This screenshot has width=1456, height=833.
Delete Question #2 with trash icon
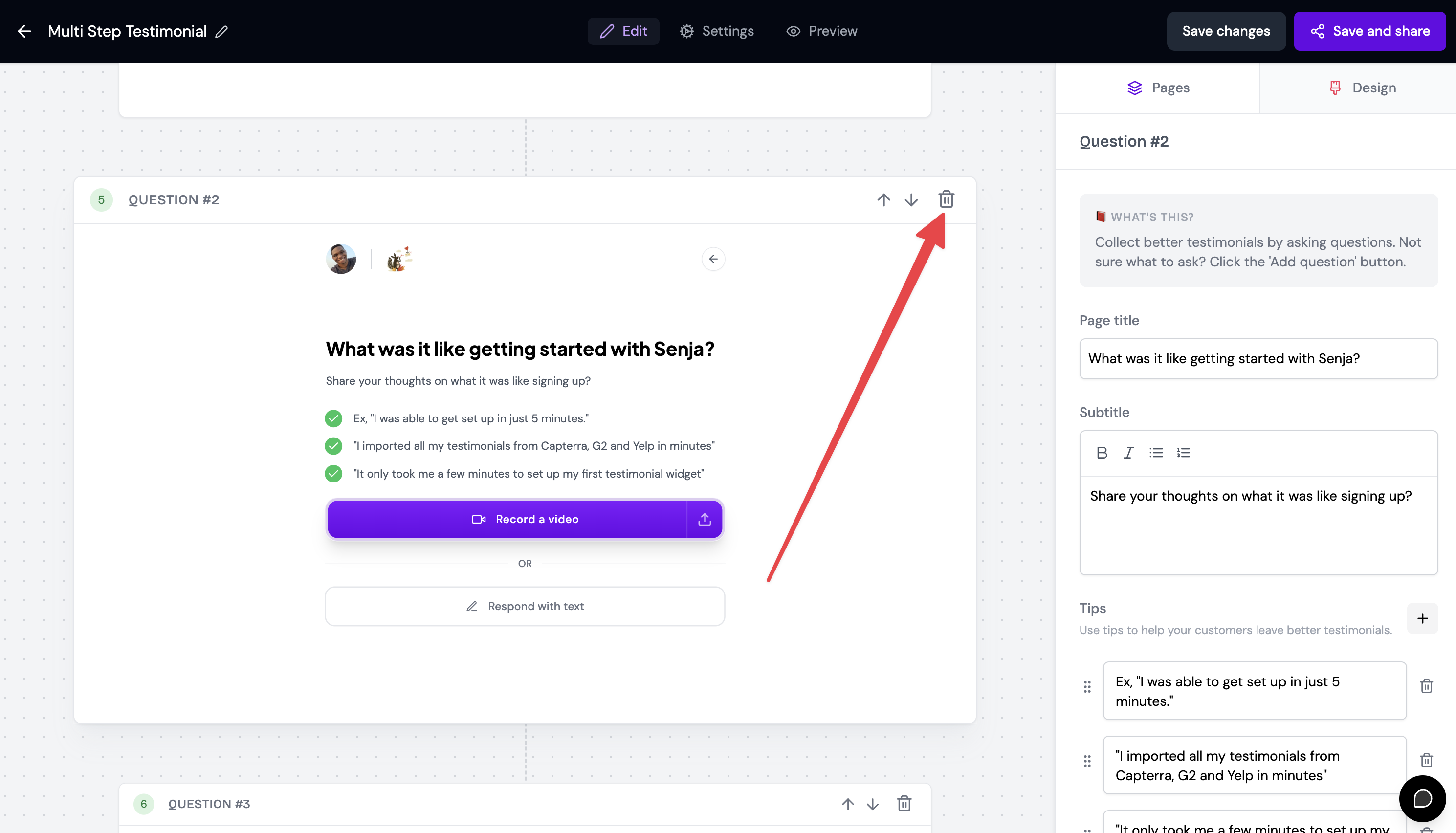tap(946, 199)
